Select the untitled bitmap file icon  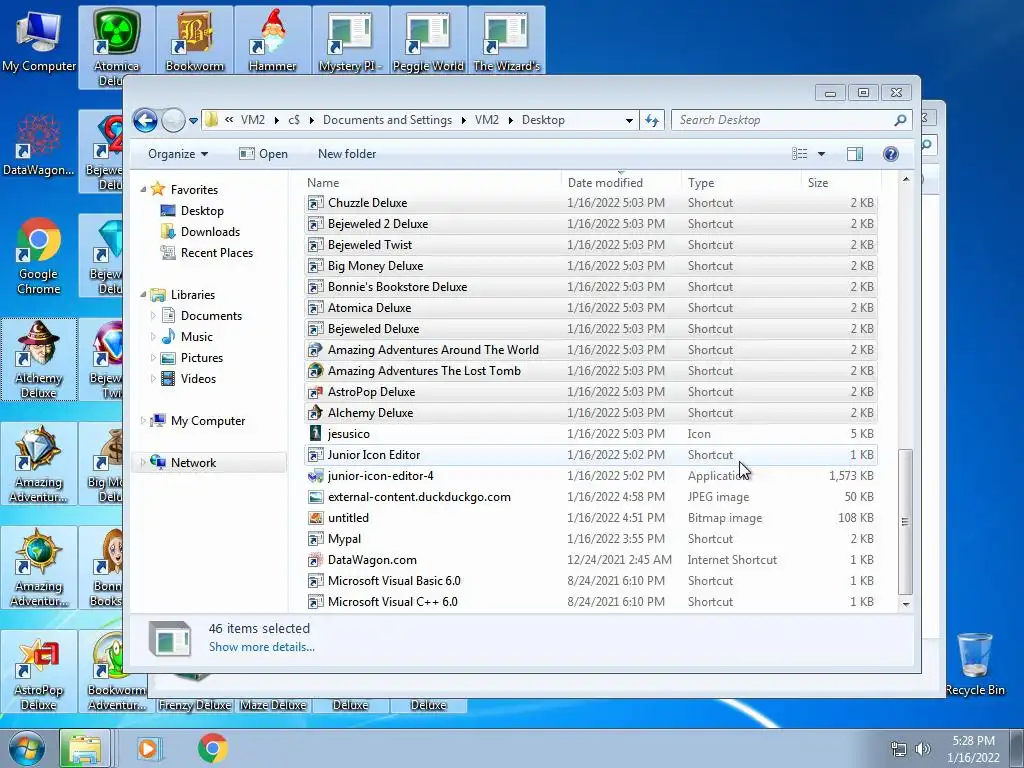click(315, 518)
